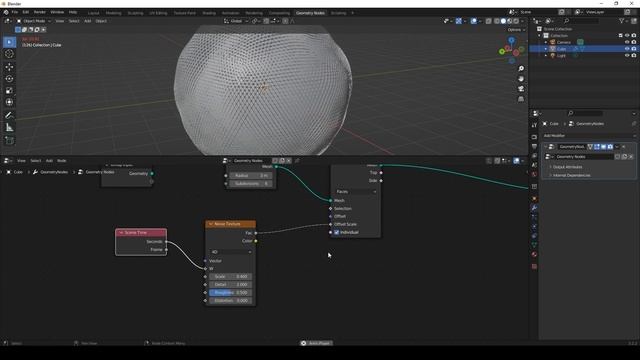Open the Tool properties tab icon
Viewport: 640px width, 360px height.
[534, 125]
